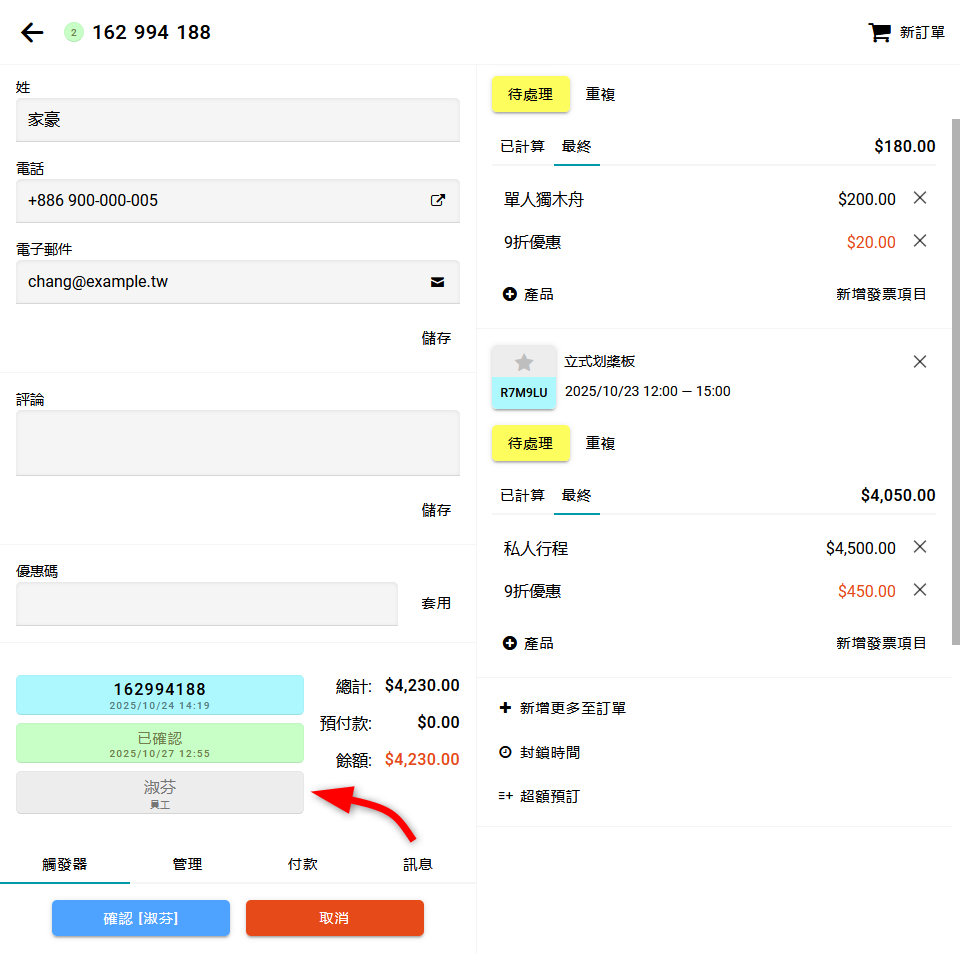This screenshot has height=954, width=960.
Task: Open the yellow 待處理 status for 立式划槳板
Action: tap(530, 443)
